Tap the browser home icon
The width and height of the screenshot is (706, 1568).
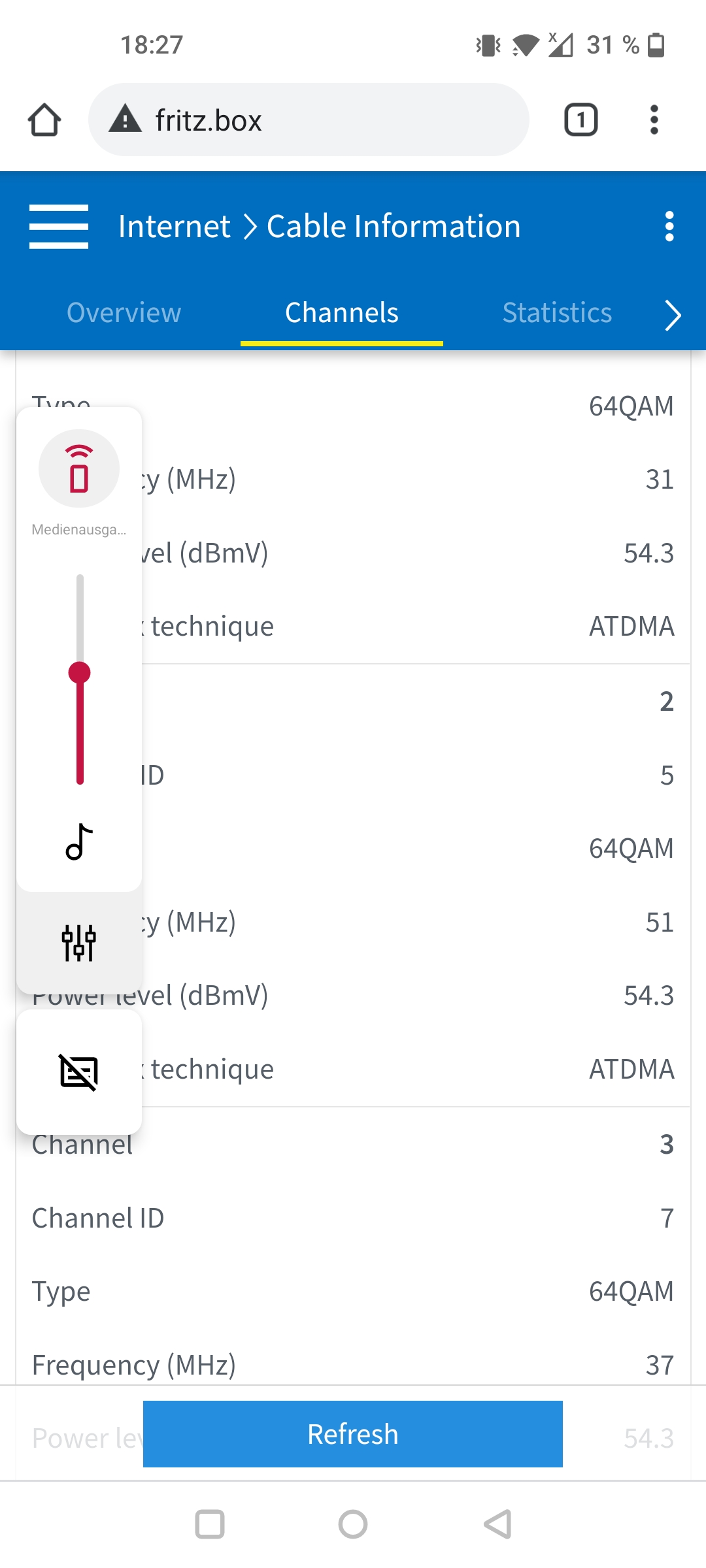pyautogui.click(x=44, y=120)
